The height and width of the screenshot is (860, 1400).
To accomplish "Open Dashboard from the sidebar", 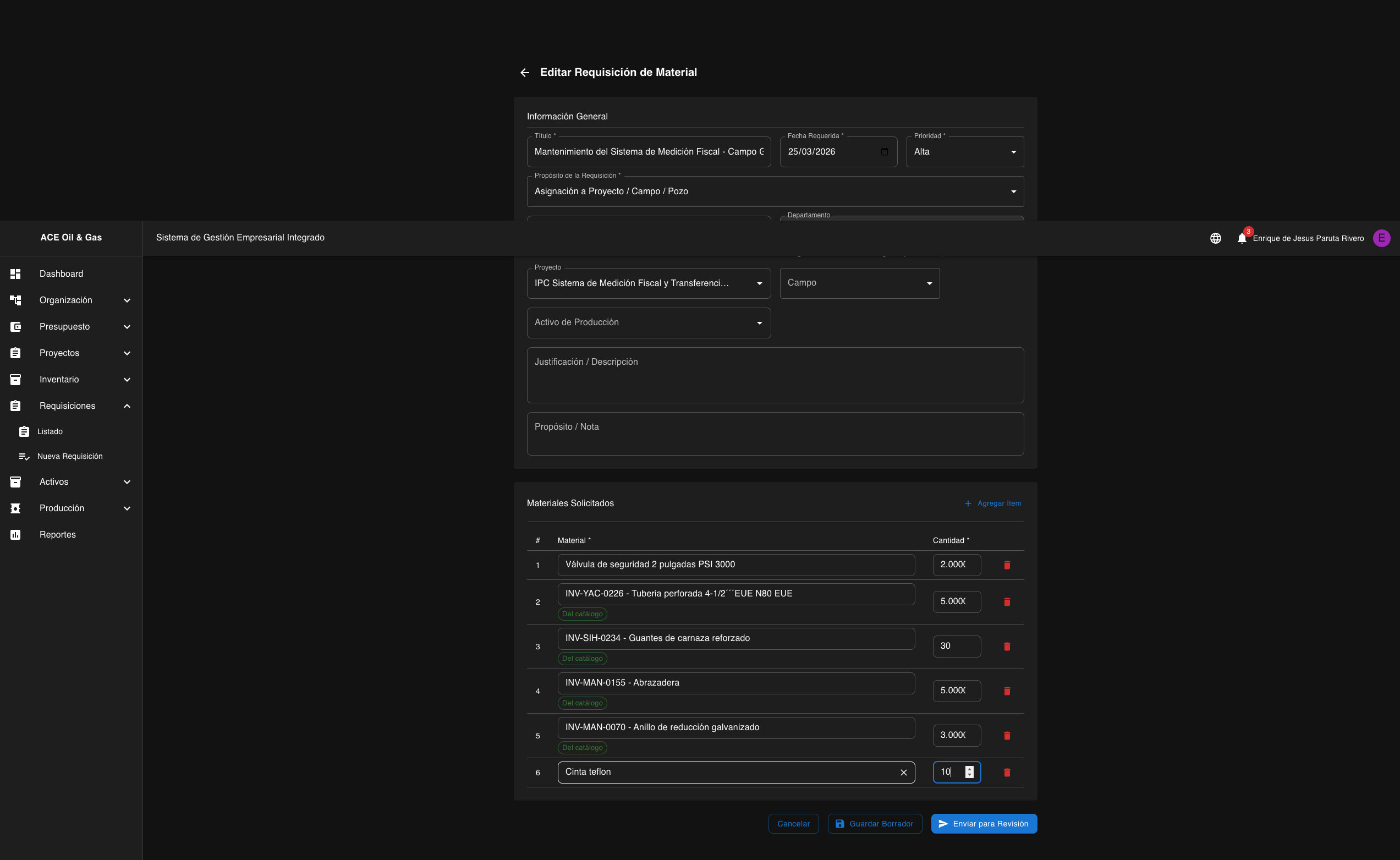I will coord(61,273).
